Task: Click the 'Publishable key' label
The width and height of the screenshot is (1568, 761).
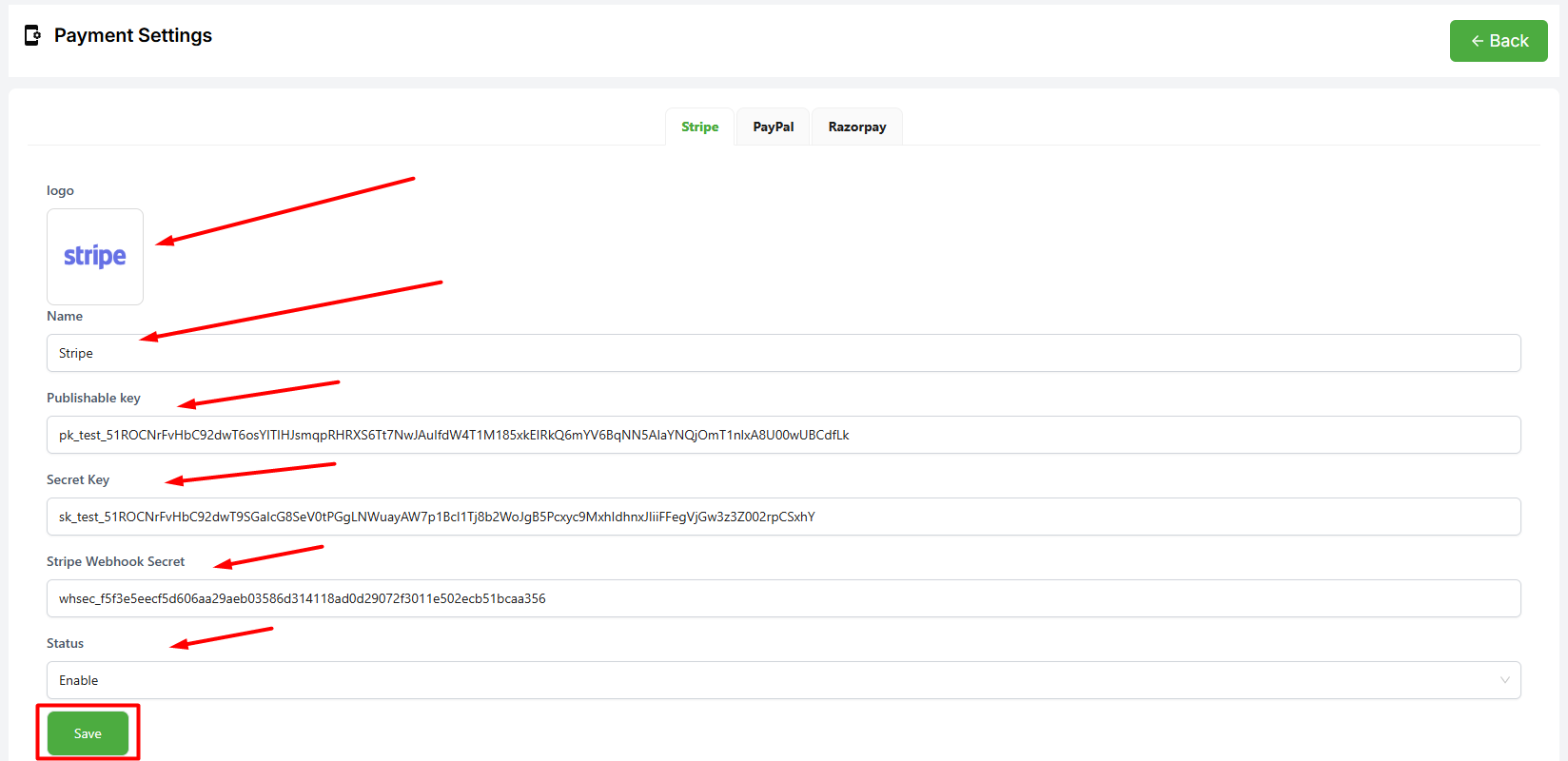Action: pyautogui.click(x=93, y=398)
